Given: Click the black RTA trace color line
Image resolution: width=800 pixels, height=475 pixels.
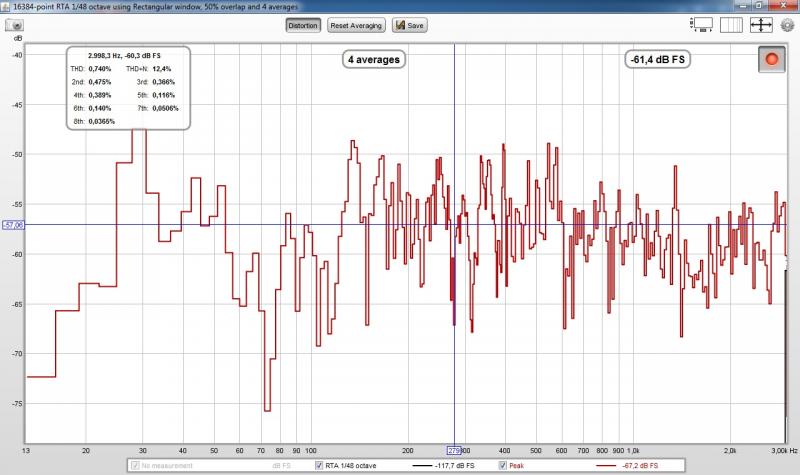Looking at the screenshot, I should [x=421, y=466].
